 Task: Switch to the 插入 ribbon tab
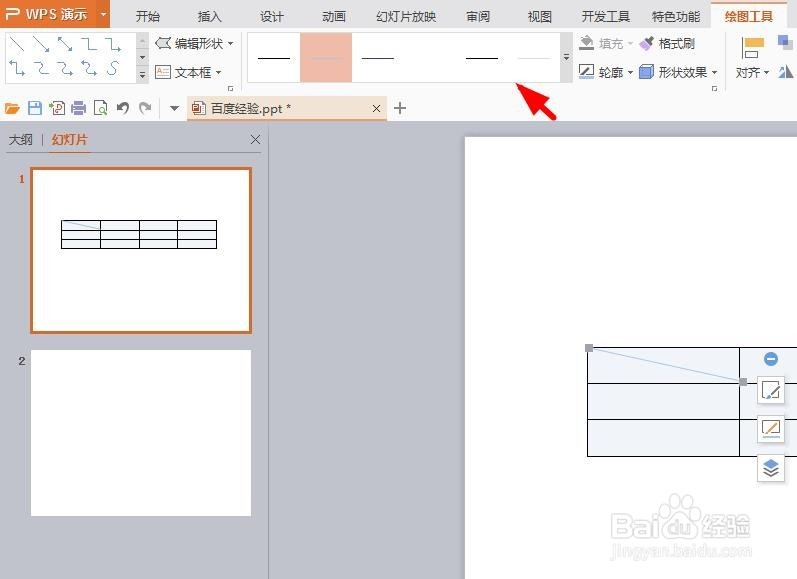(x=209, y=16)
